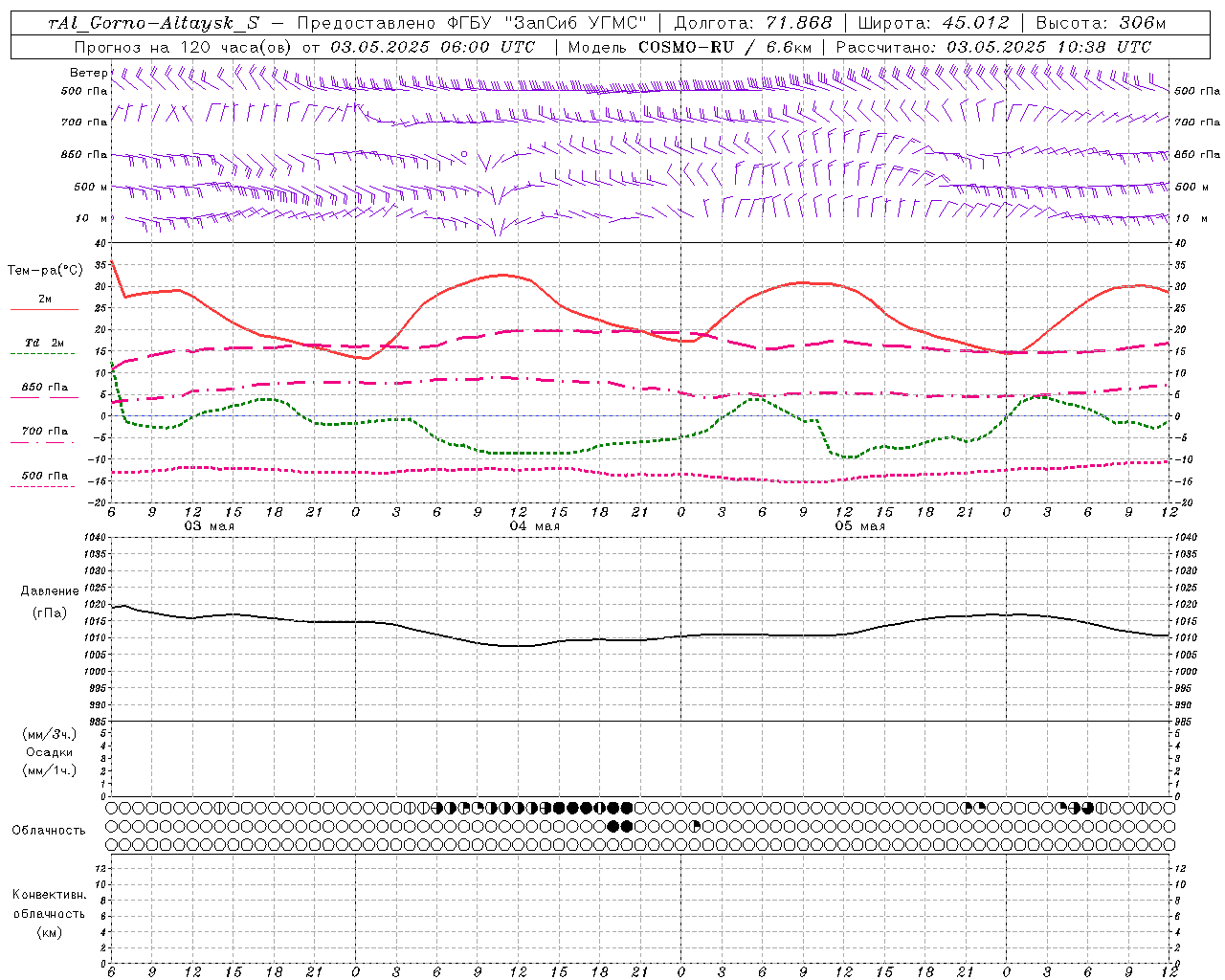Click the Конвективн. label of convective cloud panel
This screenshot has height=980, width=1225.
tap(49, 895)
